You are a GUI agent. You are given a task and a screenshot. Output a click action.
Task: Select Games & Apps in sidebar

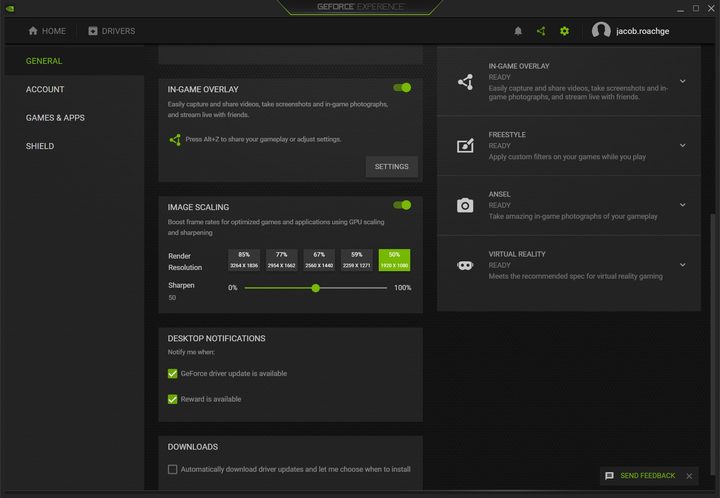(x=55, y=118)
